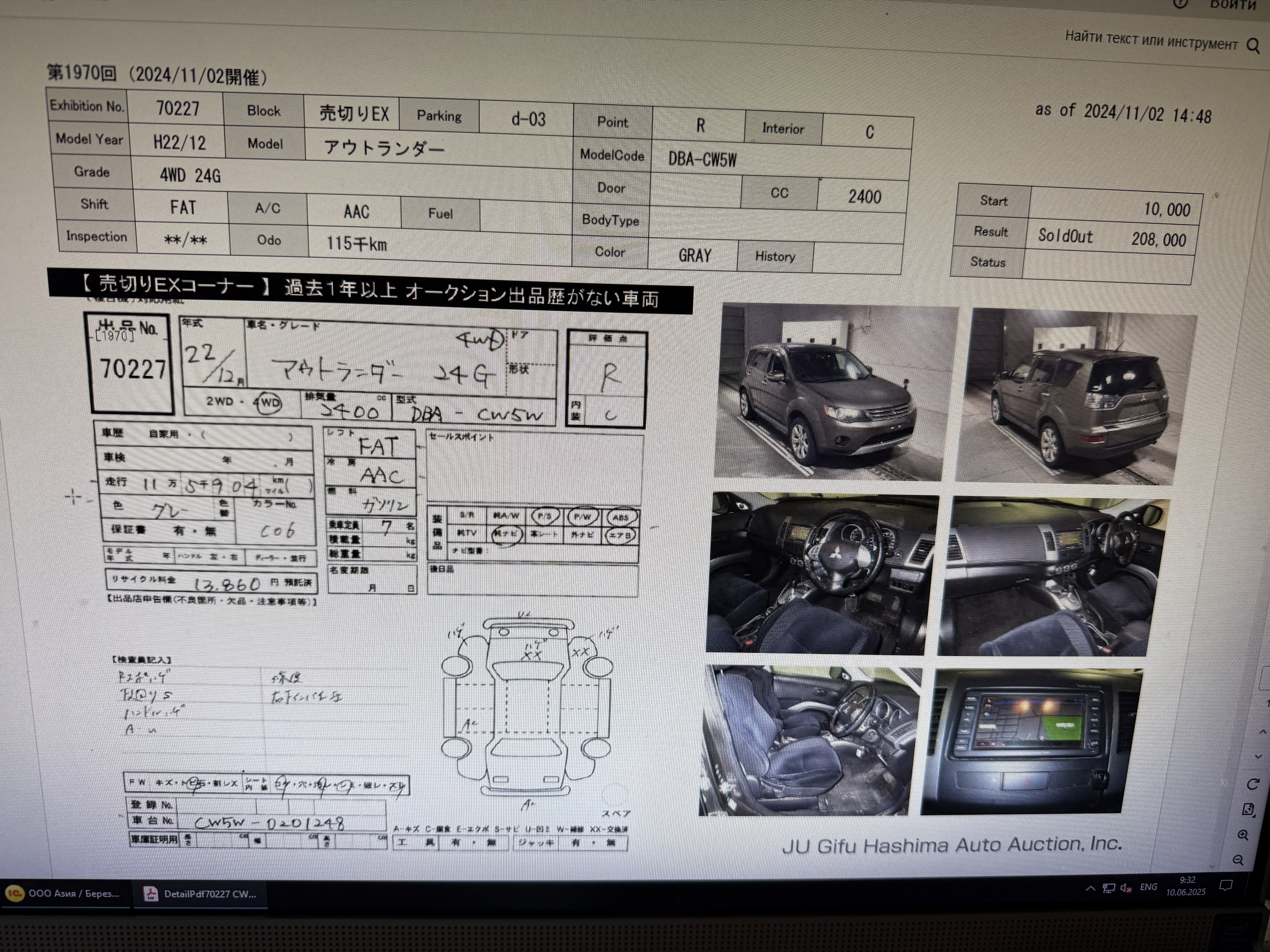Click the Color value GRAY
Screen dimensions: 1270x952
[695, 255]
